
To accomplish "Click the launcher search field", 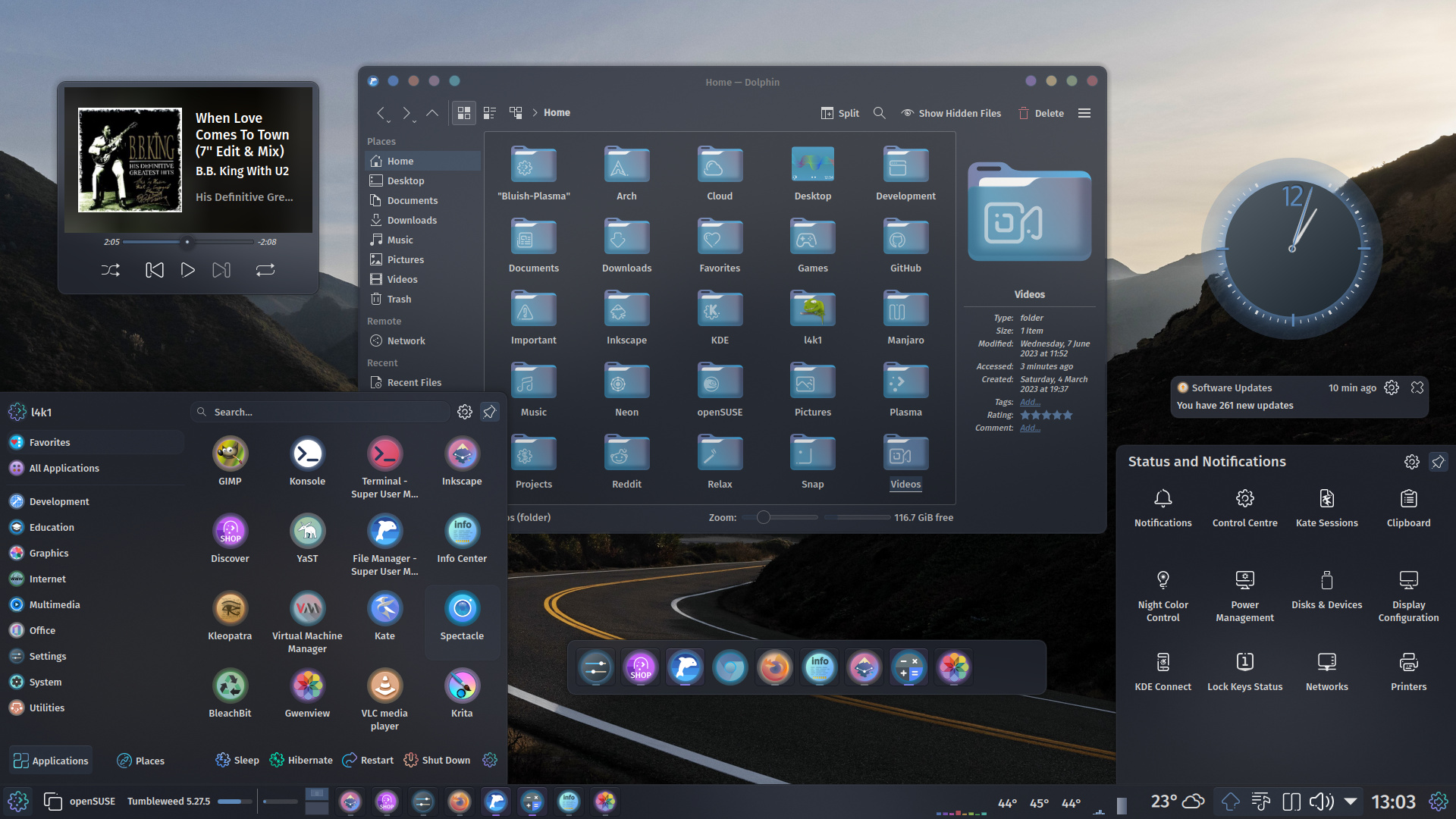I will coord(318,412).
